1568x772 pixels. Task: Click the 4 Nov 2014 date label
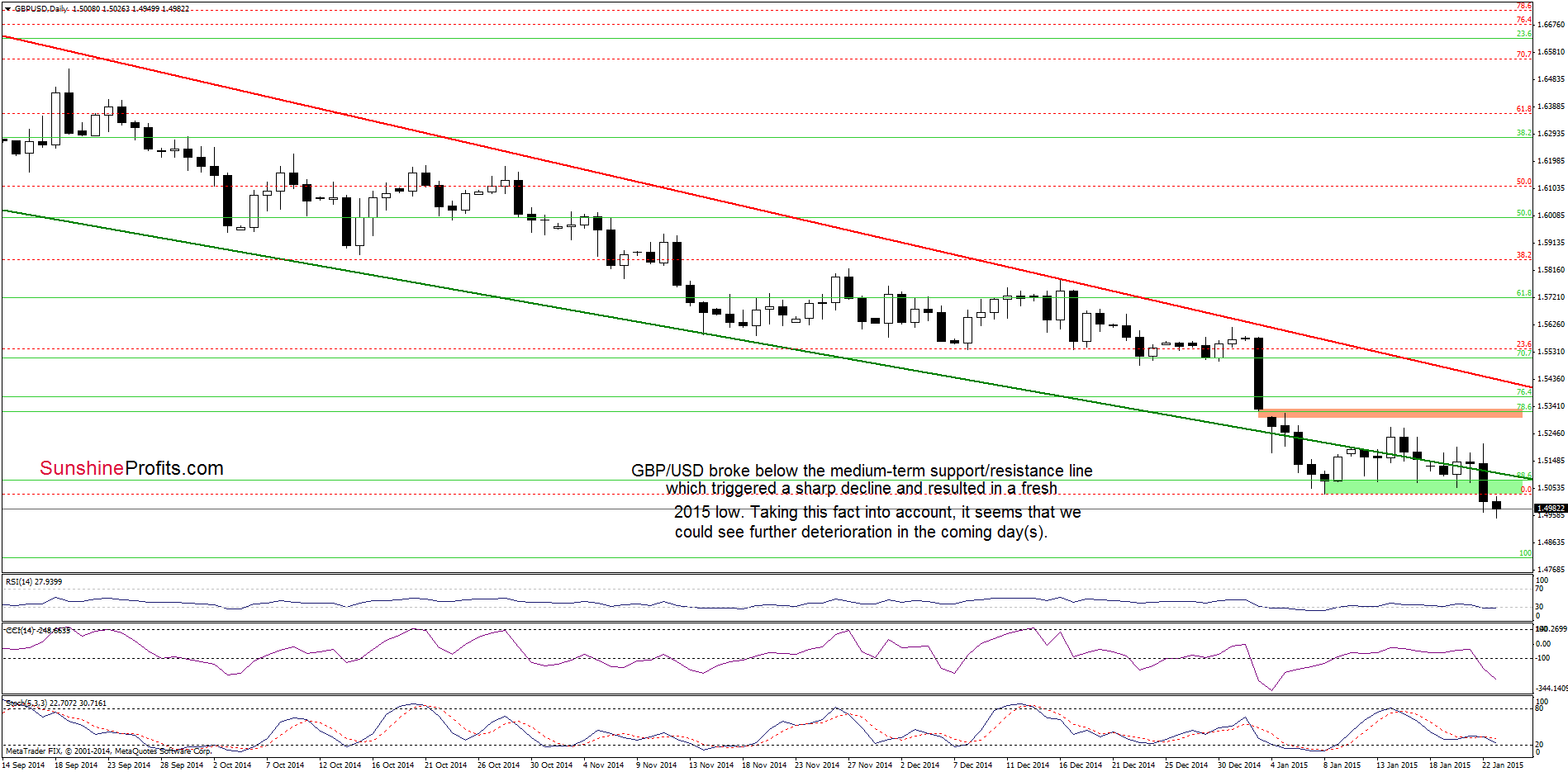click(603, 765)
